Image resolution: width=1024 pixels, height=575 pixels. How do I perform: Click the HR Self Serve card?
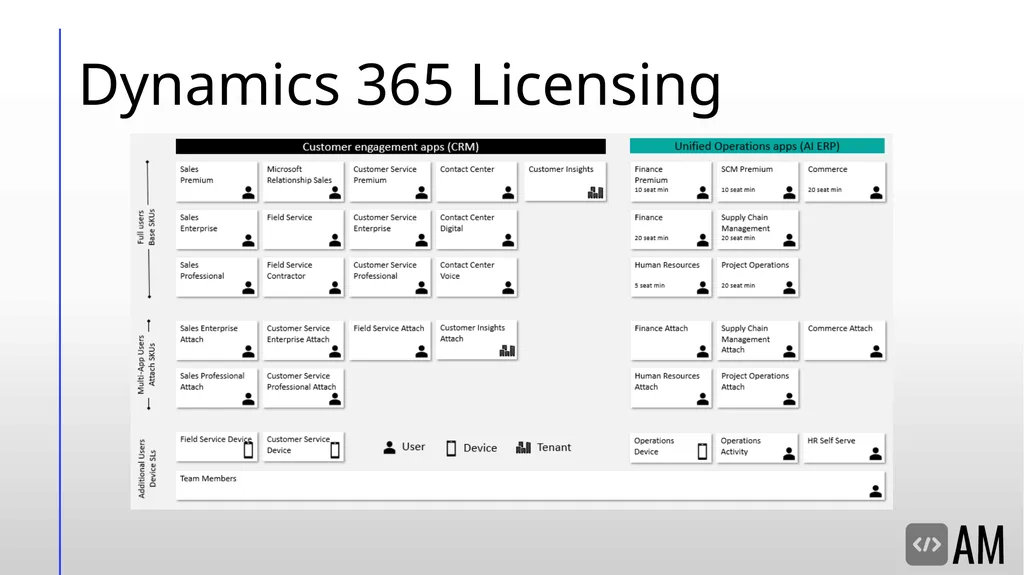pyautogui.click(x=844, y=448)
